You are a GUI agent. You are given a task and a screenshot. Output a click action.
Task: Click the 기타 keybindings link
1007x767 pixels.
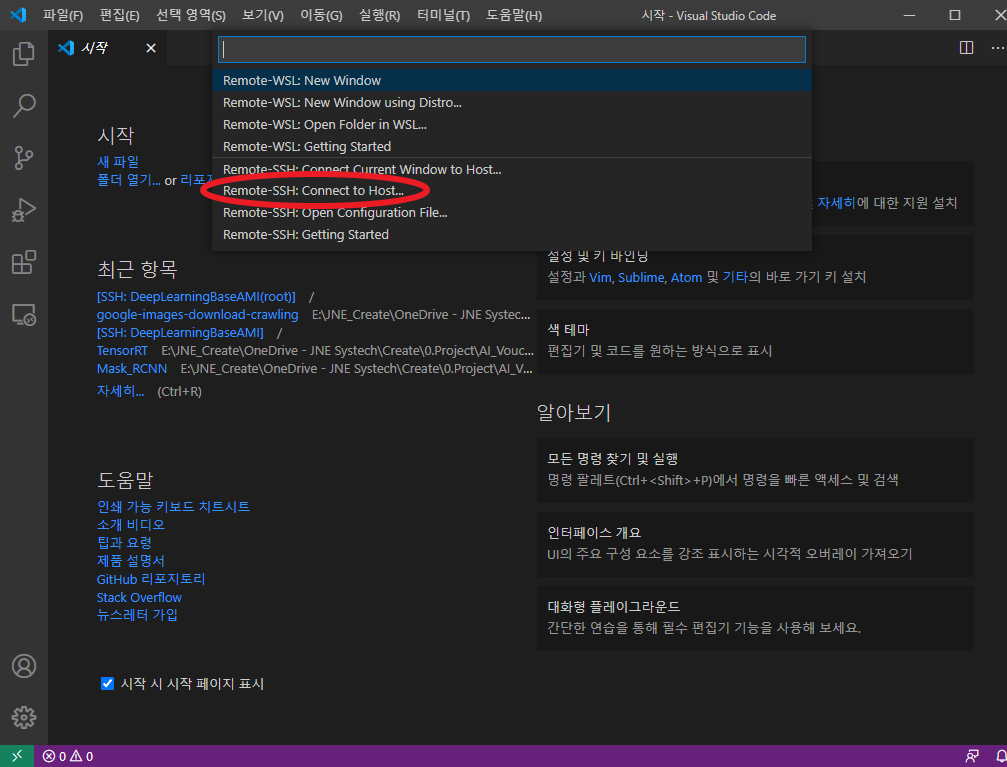pyautogui.click(x=735, y=278)
